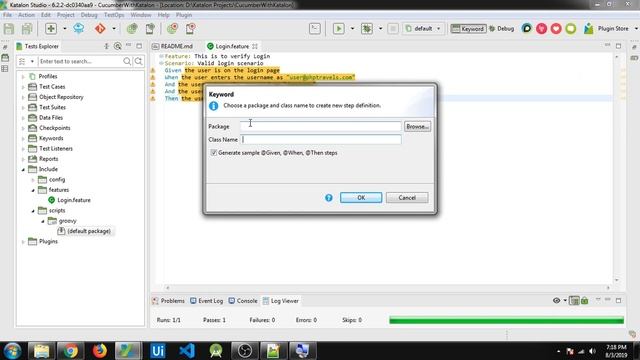The height and width of the screenshot is (360, 640).
Task: Select Object Repository folder
Action: [x=61, y=97]
